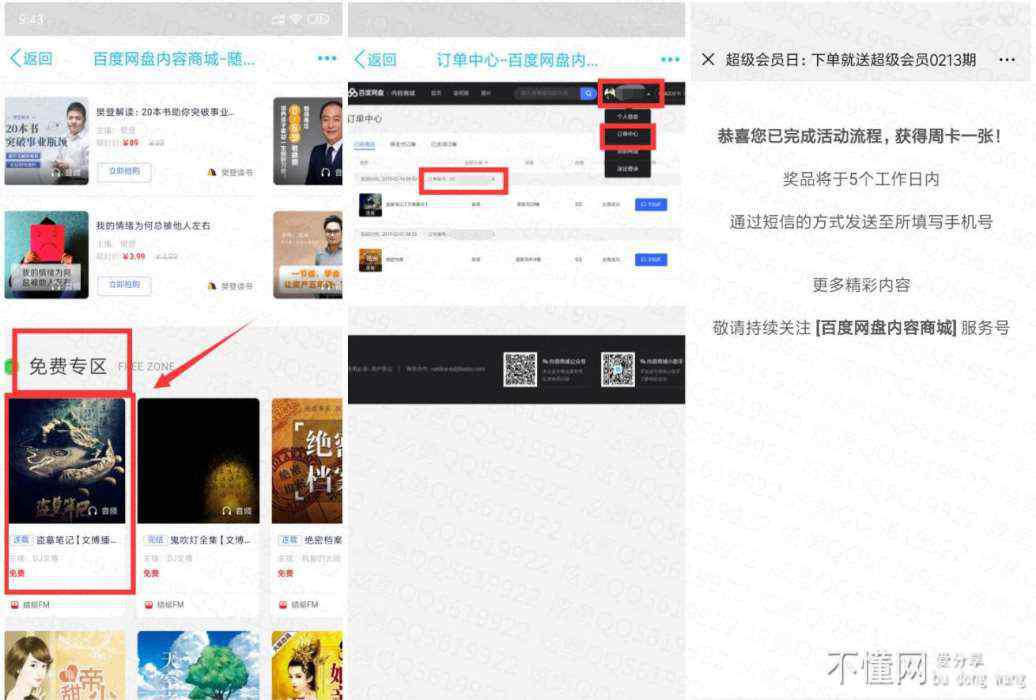Screen dimensions: 1036x700
Task: Tap the 免费 price label under 盗墓笔记
Action: (17, 573)
